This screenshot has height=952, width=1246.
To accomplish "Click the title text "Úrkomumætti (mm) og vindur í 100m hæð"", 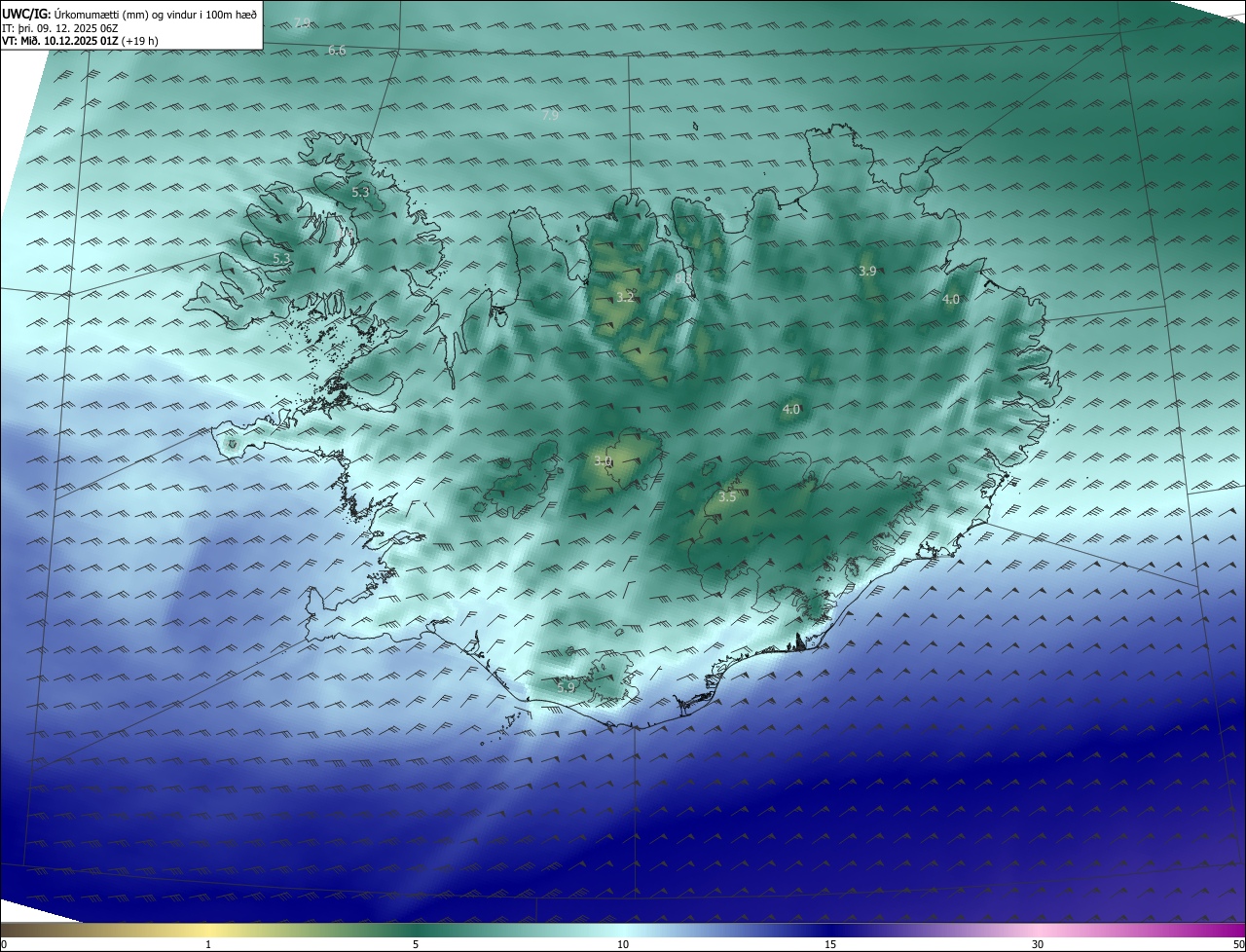I will click(x=155, y=14).
